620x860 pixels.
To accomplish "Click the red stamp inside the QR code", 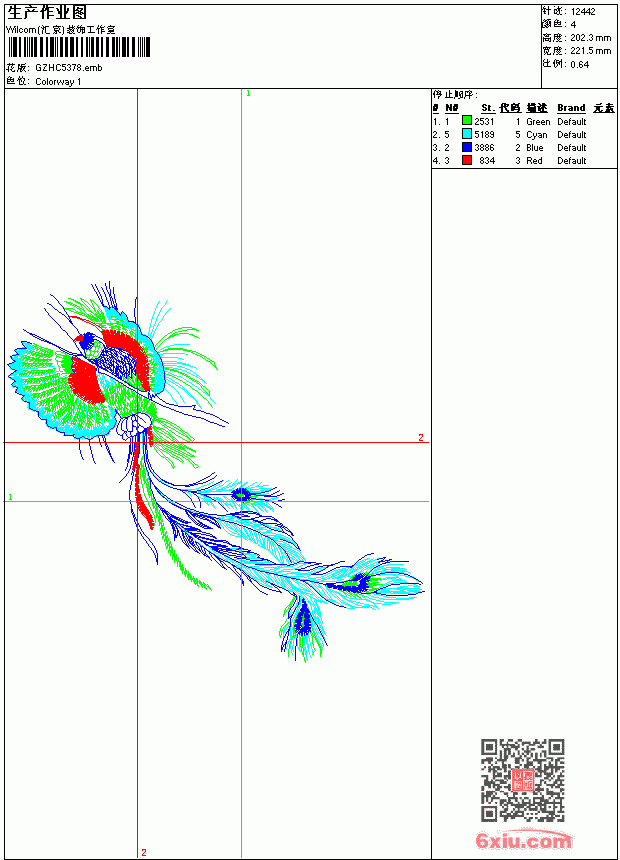I will point(523,780).
